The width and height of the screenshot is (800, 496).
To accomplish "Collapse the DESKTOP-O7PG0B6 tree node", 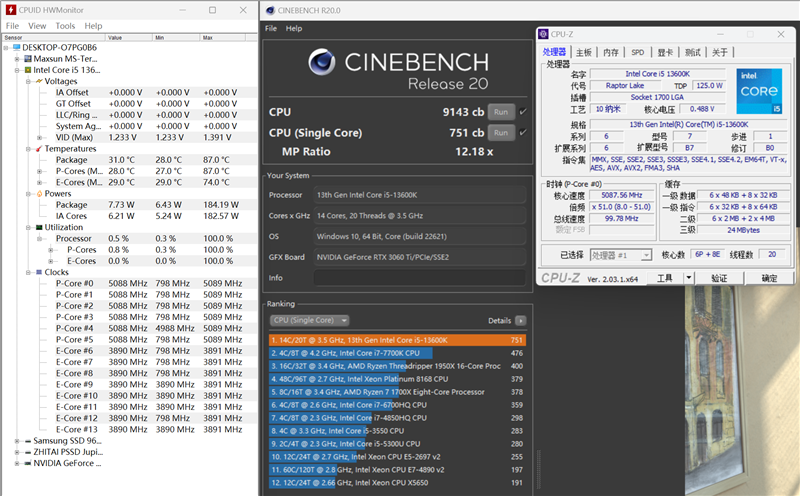I will [6, 47].
